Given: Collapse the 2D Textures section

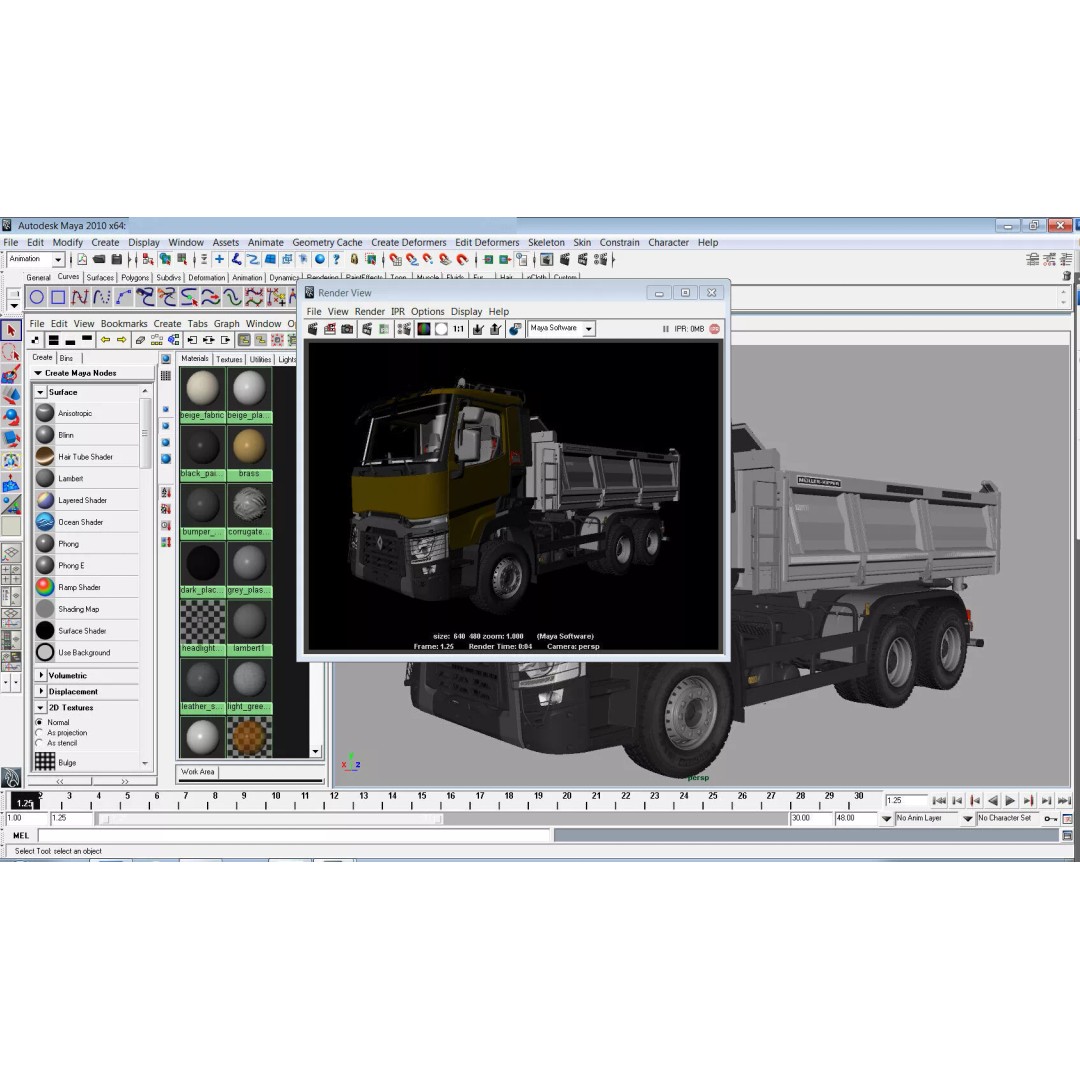Looking at the screenshot, I should 41,708.
